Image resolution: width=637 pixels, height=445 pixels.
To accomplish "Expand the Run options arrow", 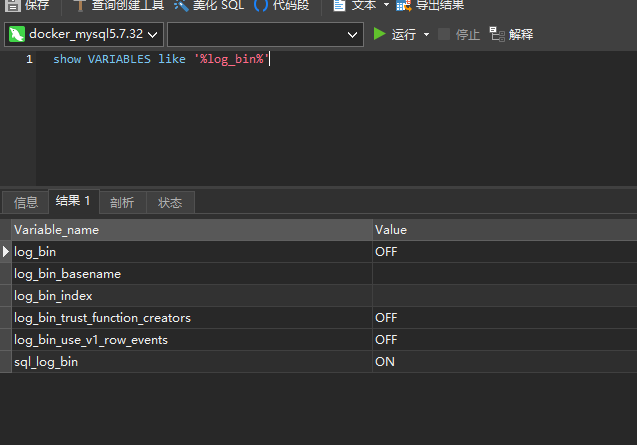I will [x=427, y=34].
